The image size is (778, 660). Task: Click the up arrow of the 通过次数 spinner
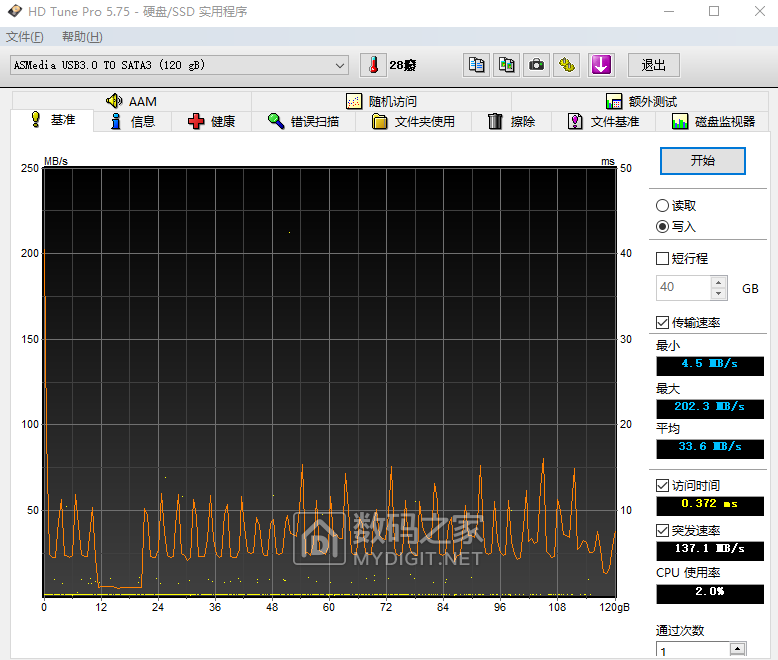[737, 647]
